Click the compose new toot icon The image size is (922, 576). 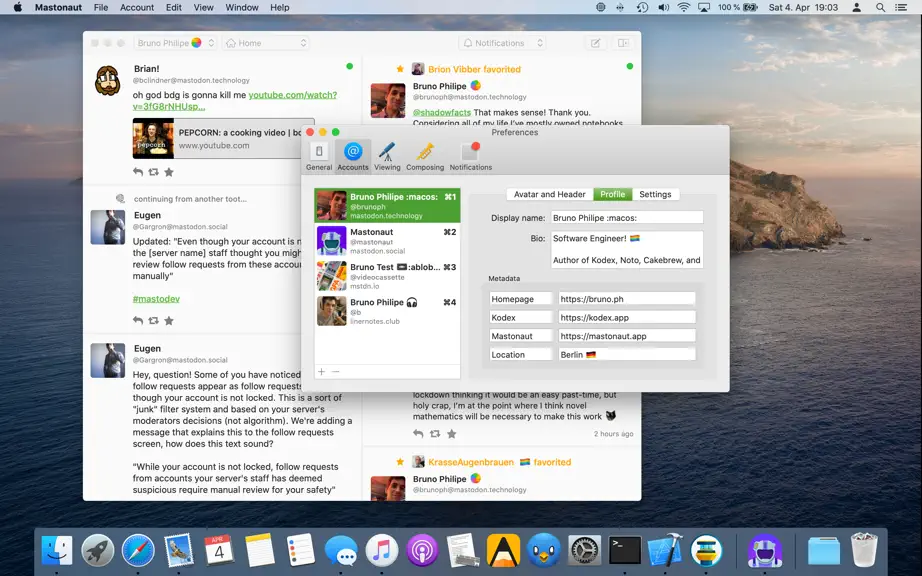coord(595,43)
